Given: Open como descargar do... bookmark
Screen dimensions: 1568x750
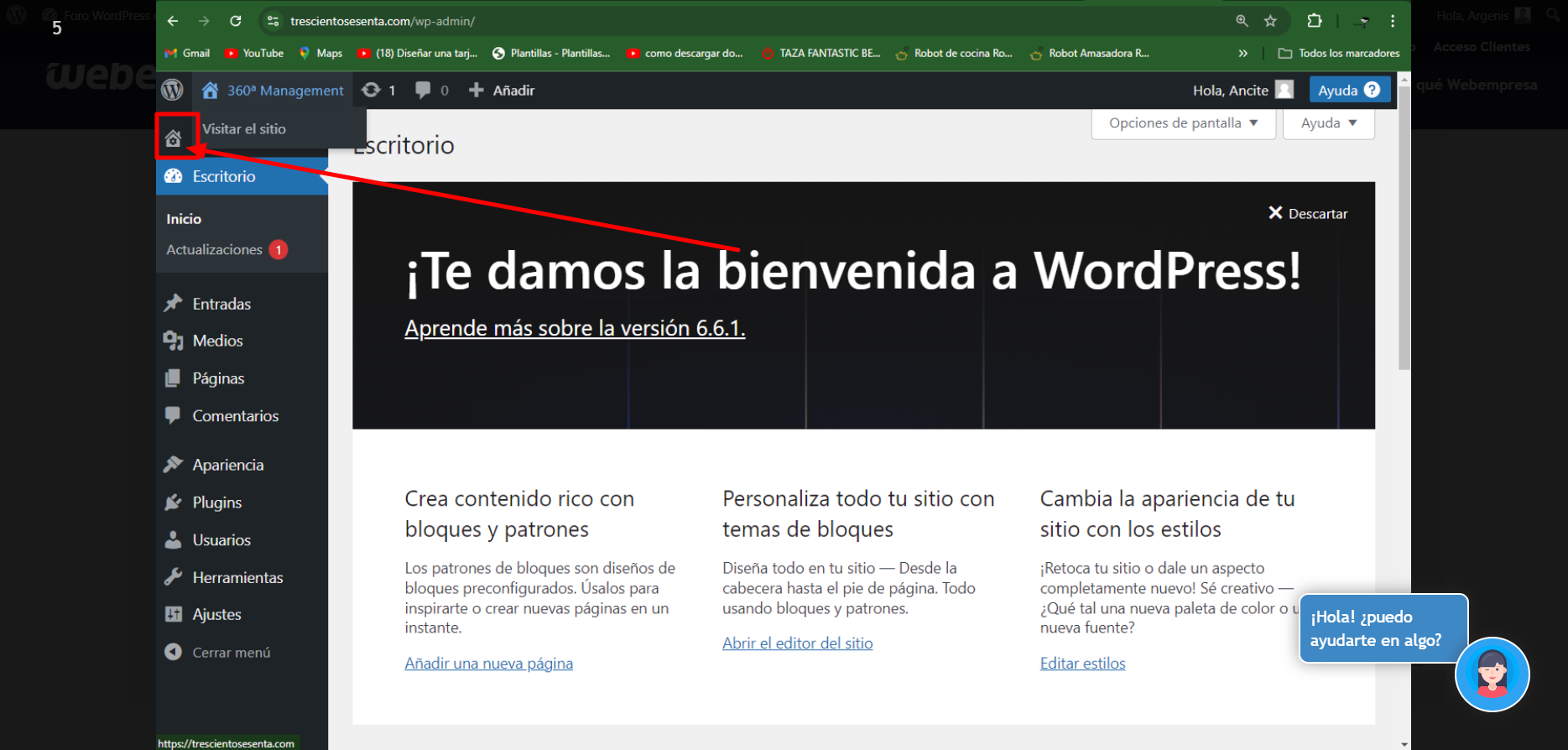Looking at the screenshot, I should click(x=685, y=53).
